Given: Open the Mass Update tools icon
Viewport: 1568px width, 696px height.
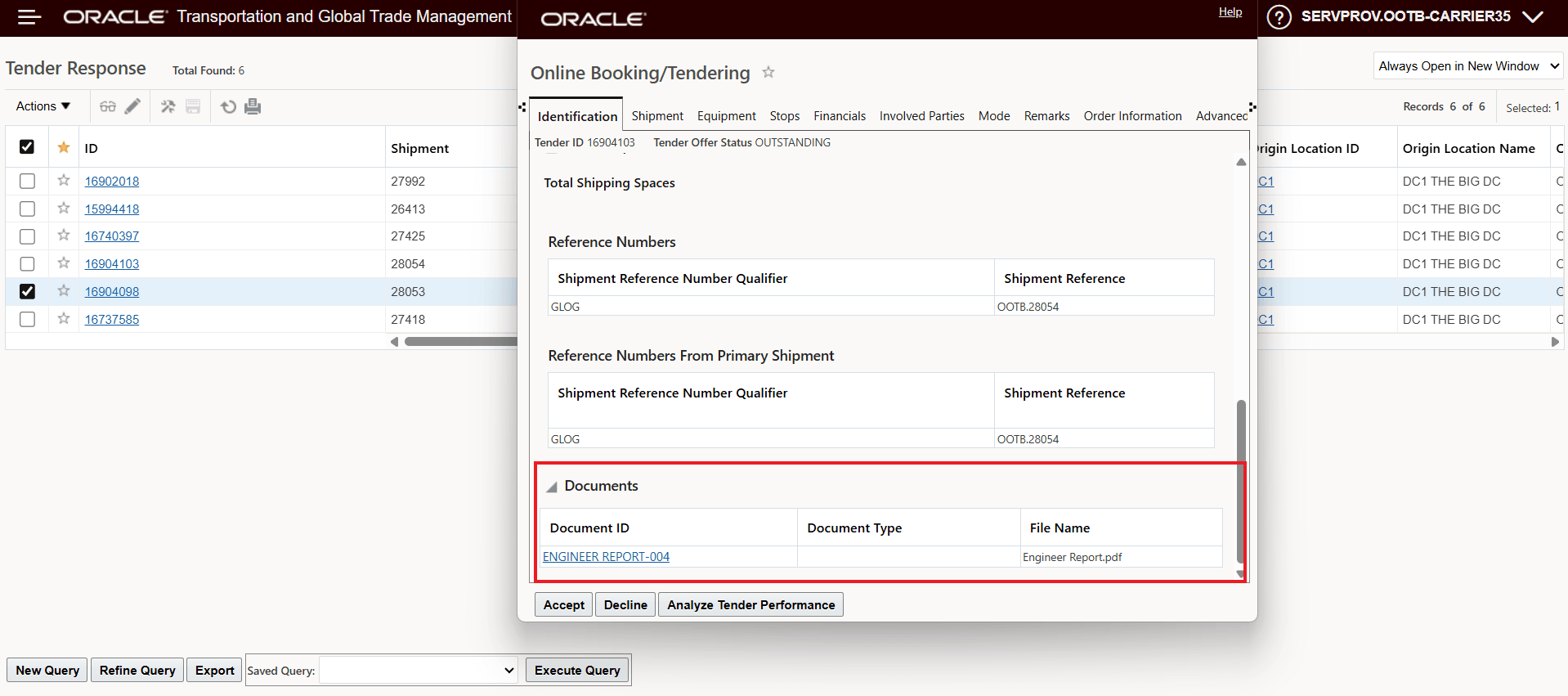Looking at the screenshot, I should coord(168,106).
